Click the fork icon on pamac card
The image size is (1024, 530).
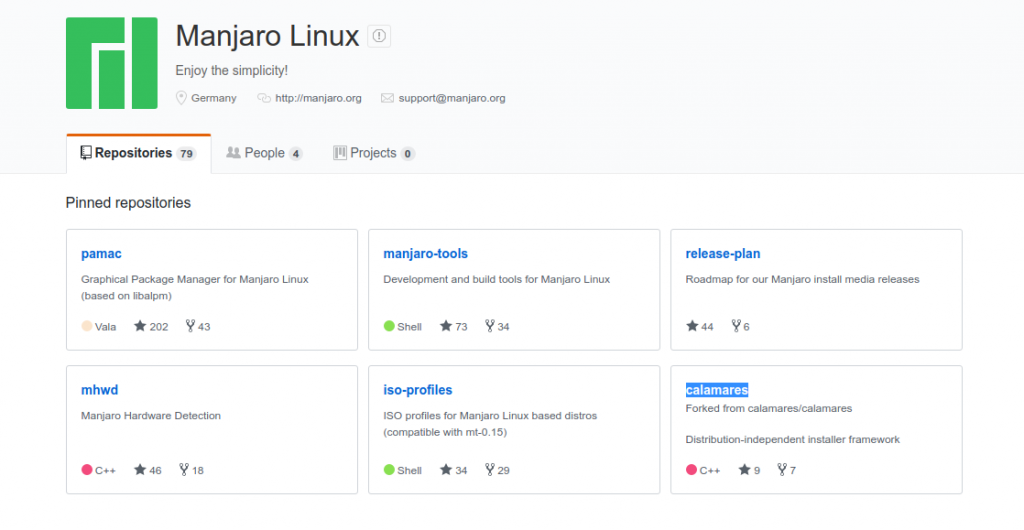click(x=190, y=326)
